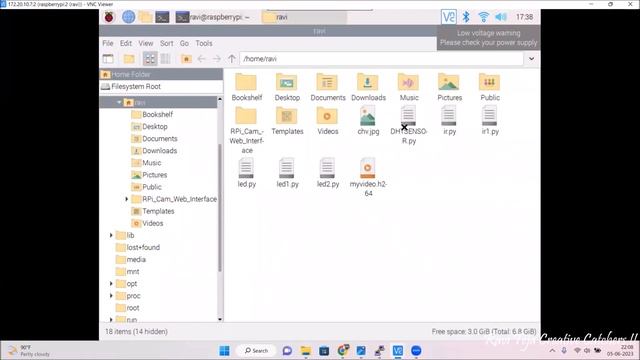The height and width of the screenshot is (360, 640).
Task: Select the myvideo.h264 file
Action: [x=368, y=178]
